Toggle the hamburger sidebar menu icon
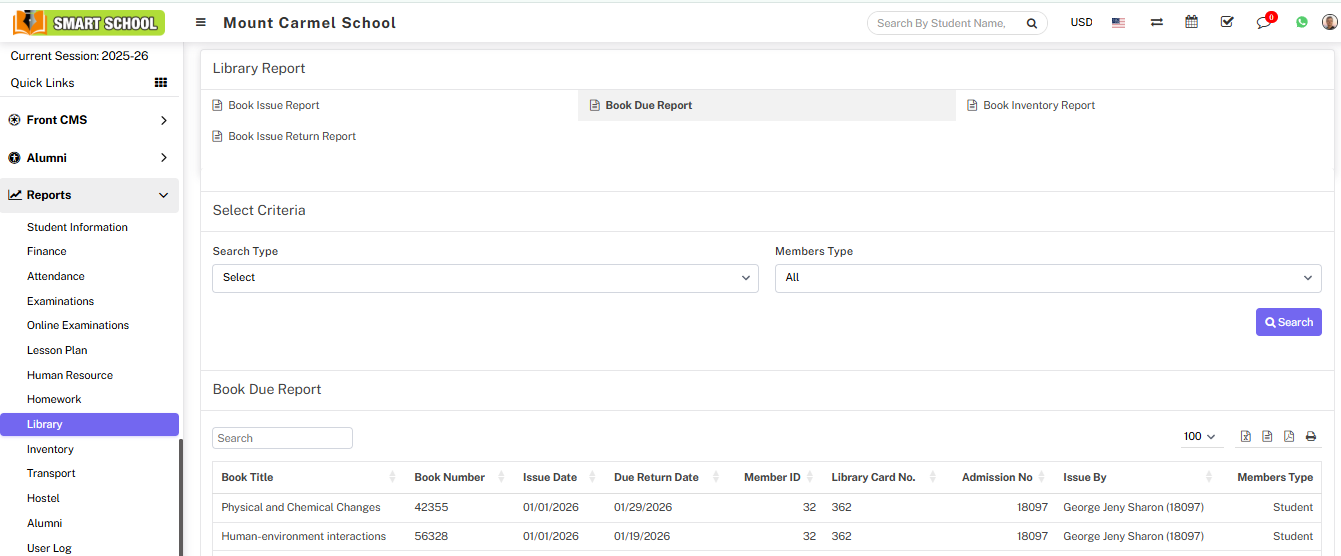1341x556 pixels. coord(201,22)
